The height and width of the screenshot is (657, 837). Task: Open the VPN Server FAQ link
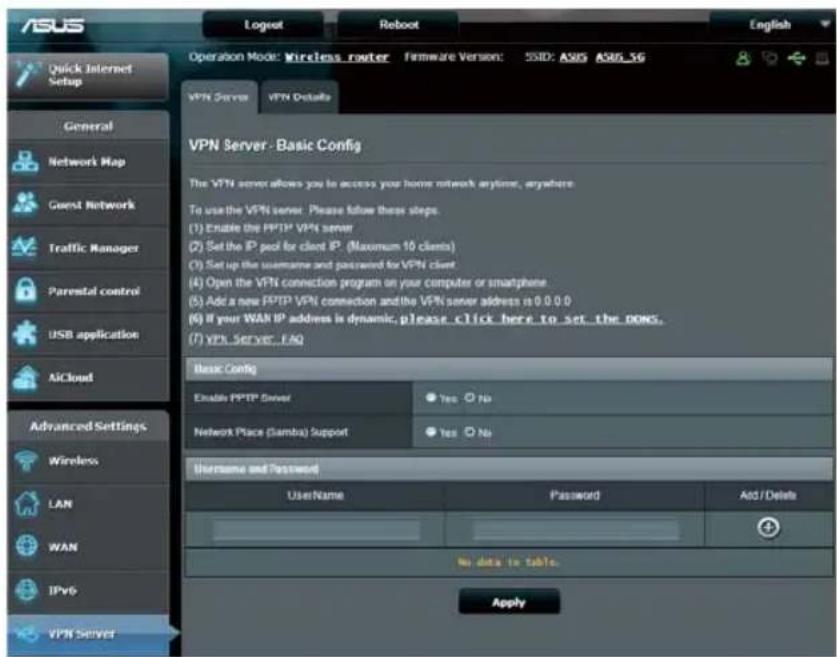pos(255,339)
